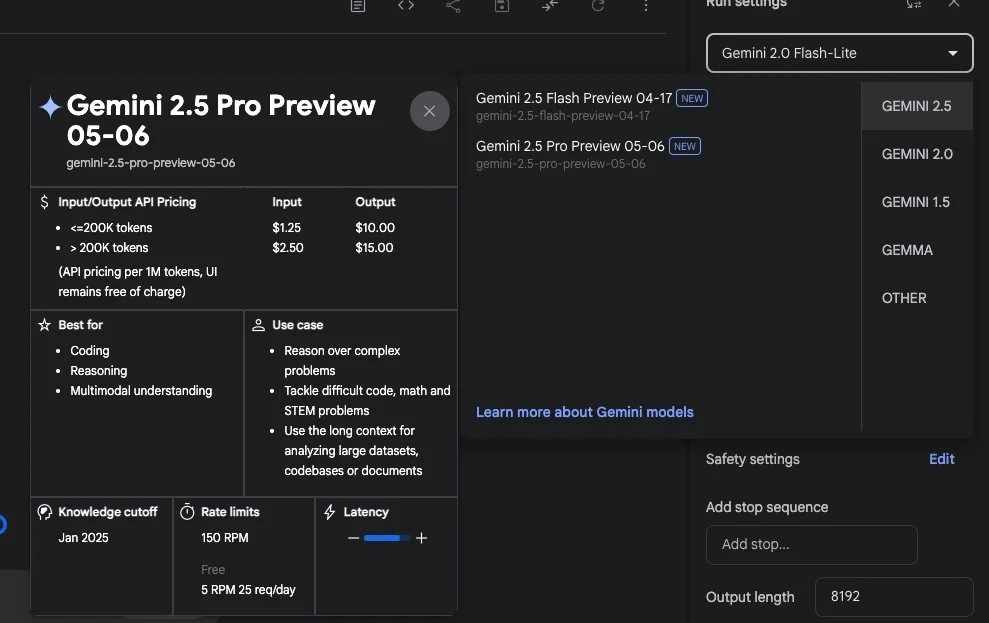Select the GEMINI 2.5 category tab
The width and height of the screenshot is (989, 623).
(916, 106)
